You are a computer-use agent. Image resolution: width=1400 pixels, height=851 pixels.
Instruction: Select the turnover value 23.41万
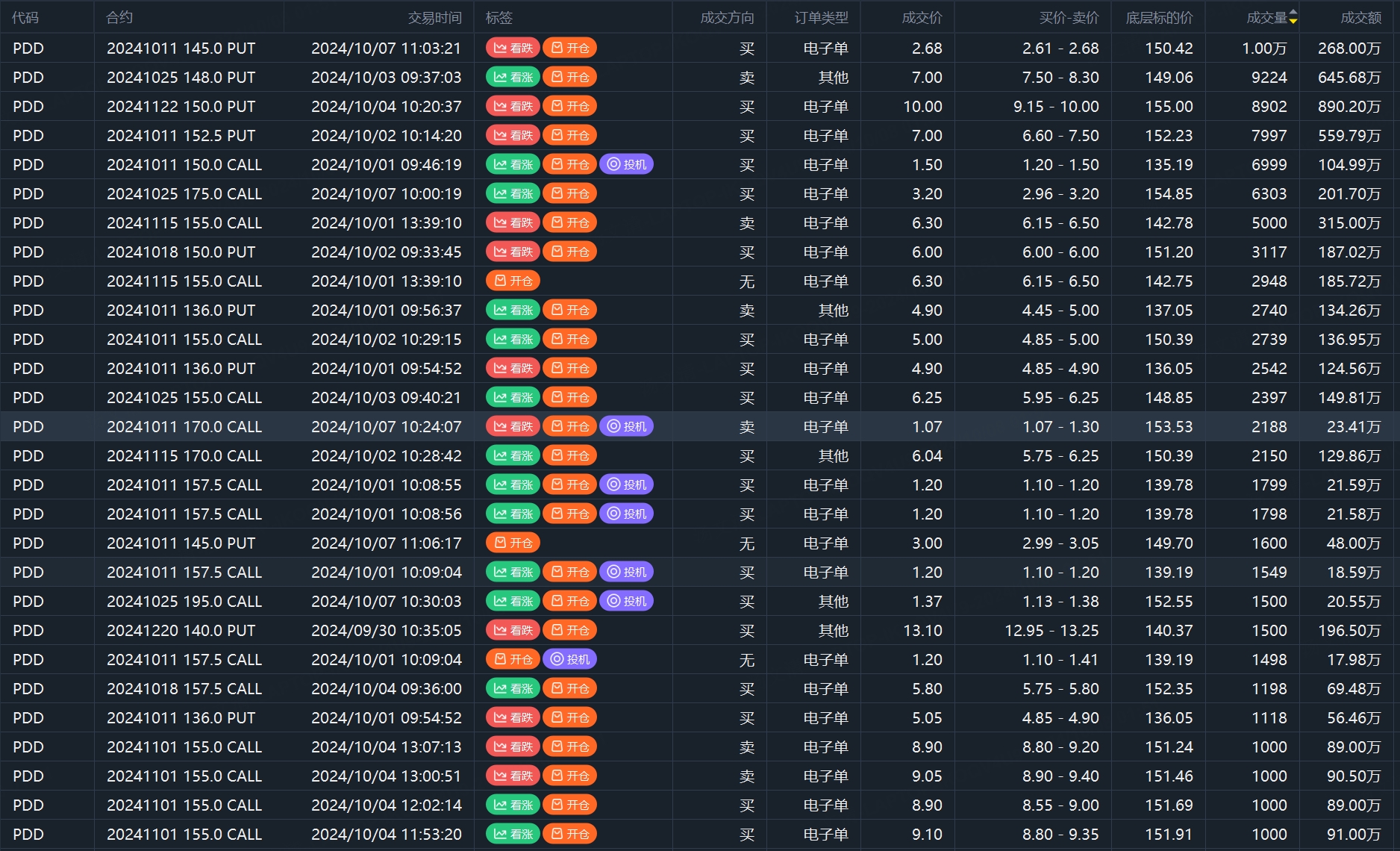point(1354,426)
